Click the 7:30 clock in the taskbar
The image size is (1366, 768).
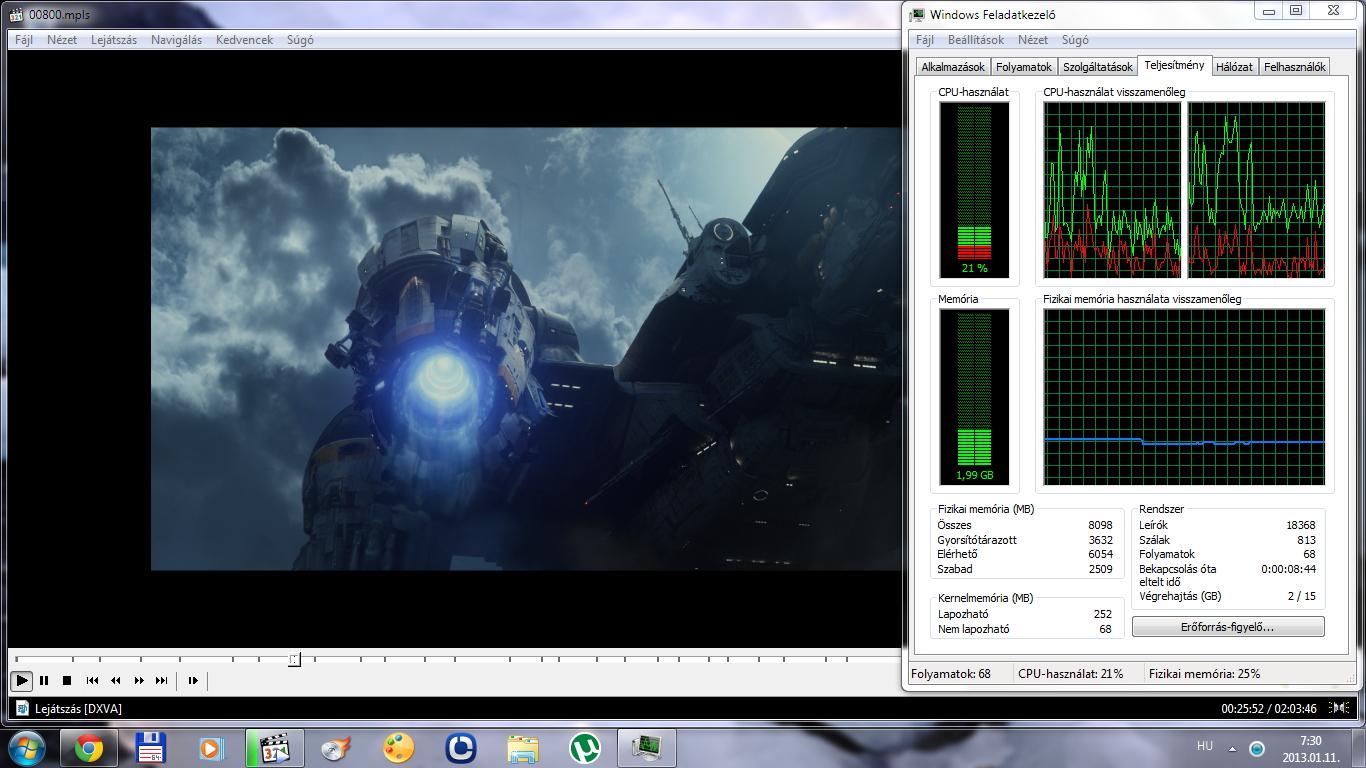click(1310, 741)
